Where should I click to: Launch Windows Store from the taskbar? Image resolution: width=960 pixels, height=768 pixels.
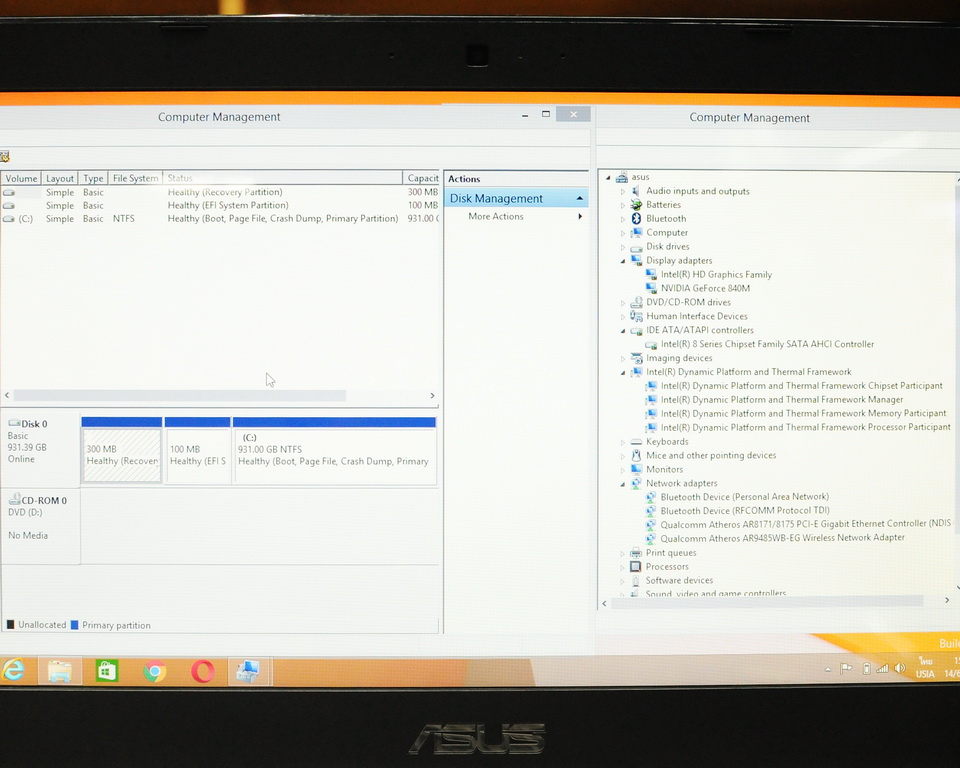(x=107, y=671)
